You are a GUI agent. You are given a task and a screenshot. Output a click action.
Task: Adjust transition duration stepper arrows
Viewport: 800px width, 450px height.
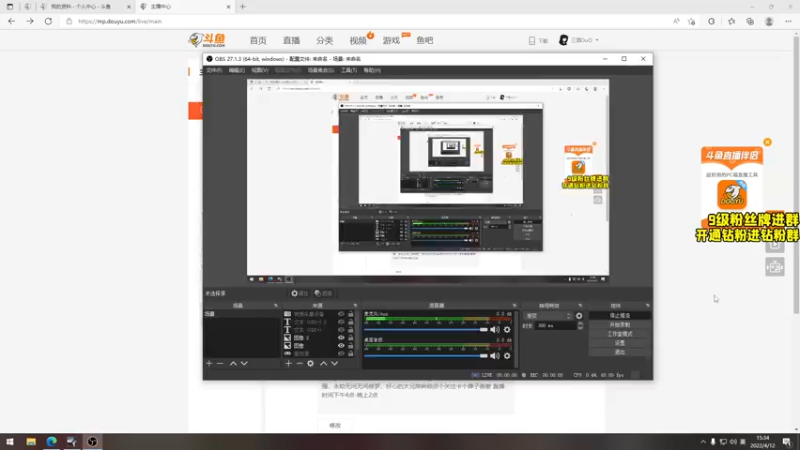pyautogui.click(x=580, y=326)
